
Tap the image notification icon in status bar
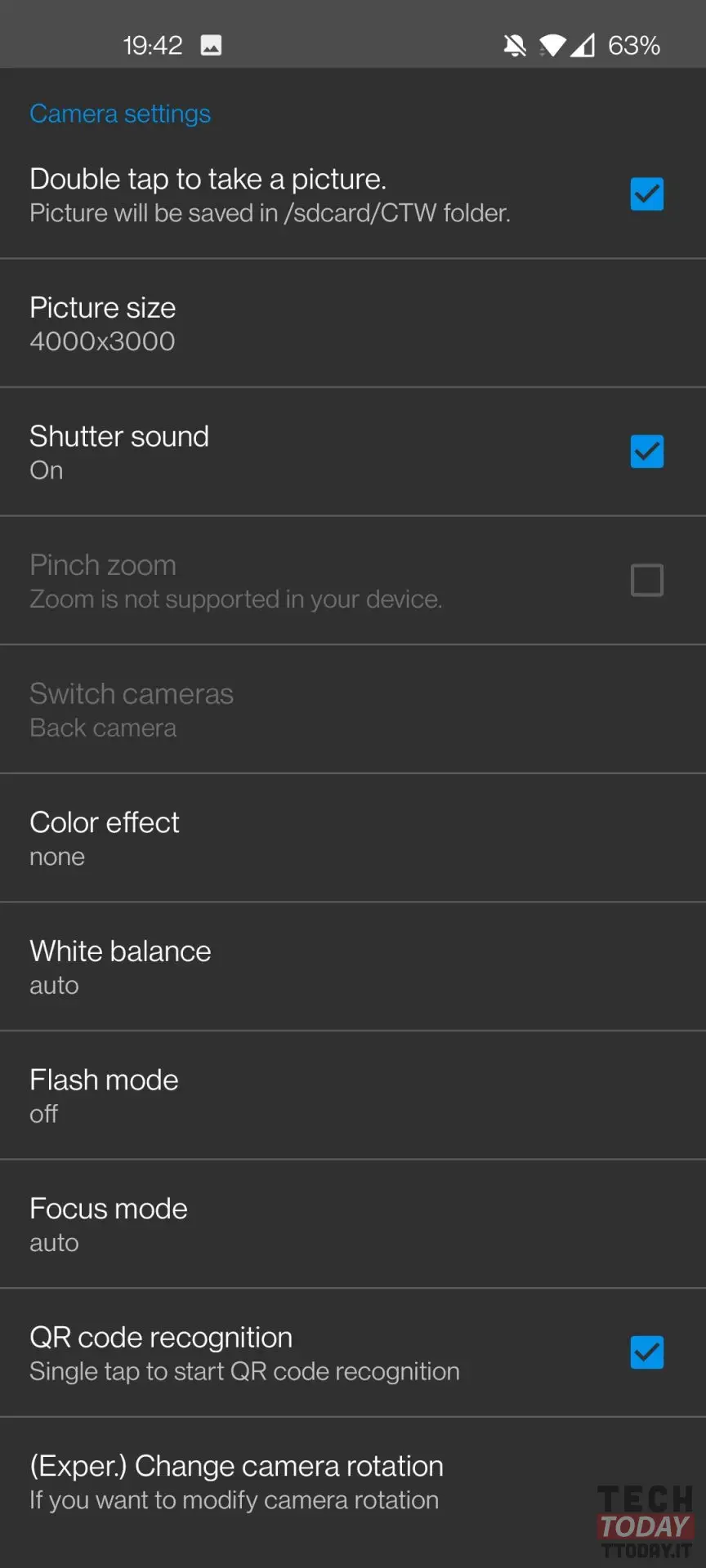tap(211, 45)
